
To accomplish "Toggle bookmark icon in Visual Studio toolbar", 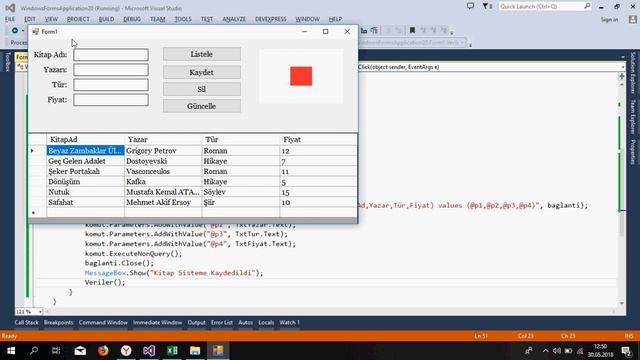I will coord(412,30).
